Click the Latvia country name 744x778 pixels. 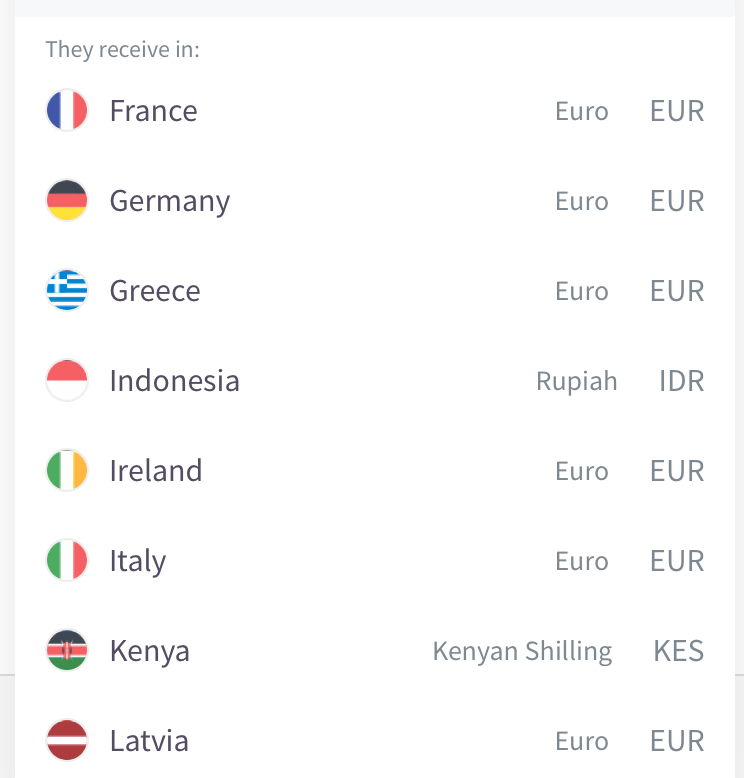(149, 741)
